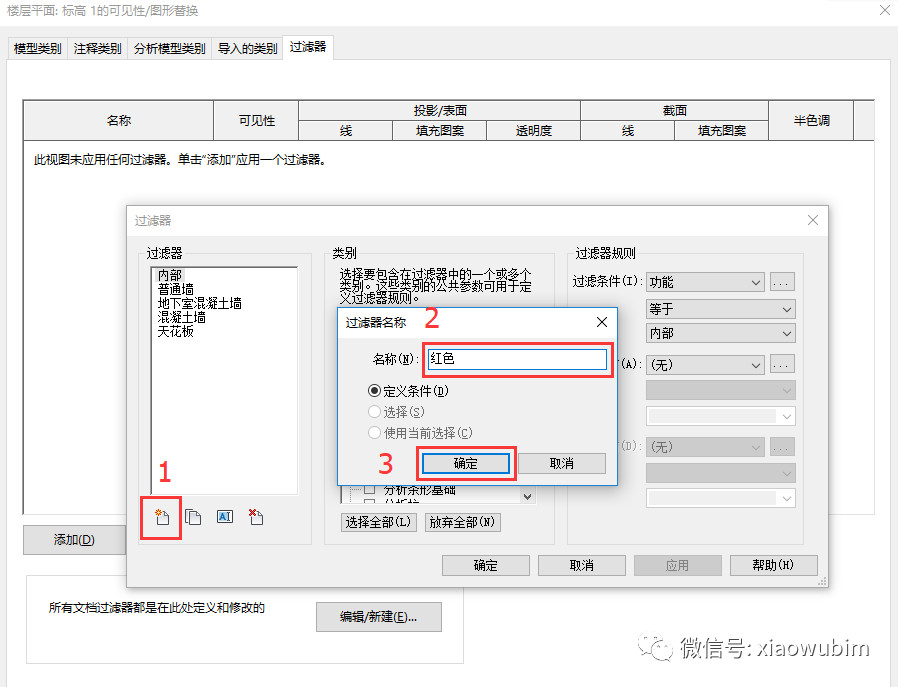Switch to the 模型类别 tab
The width and height of the screenshot is (898, 687).
click(38, 49)
